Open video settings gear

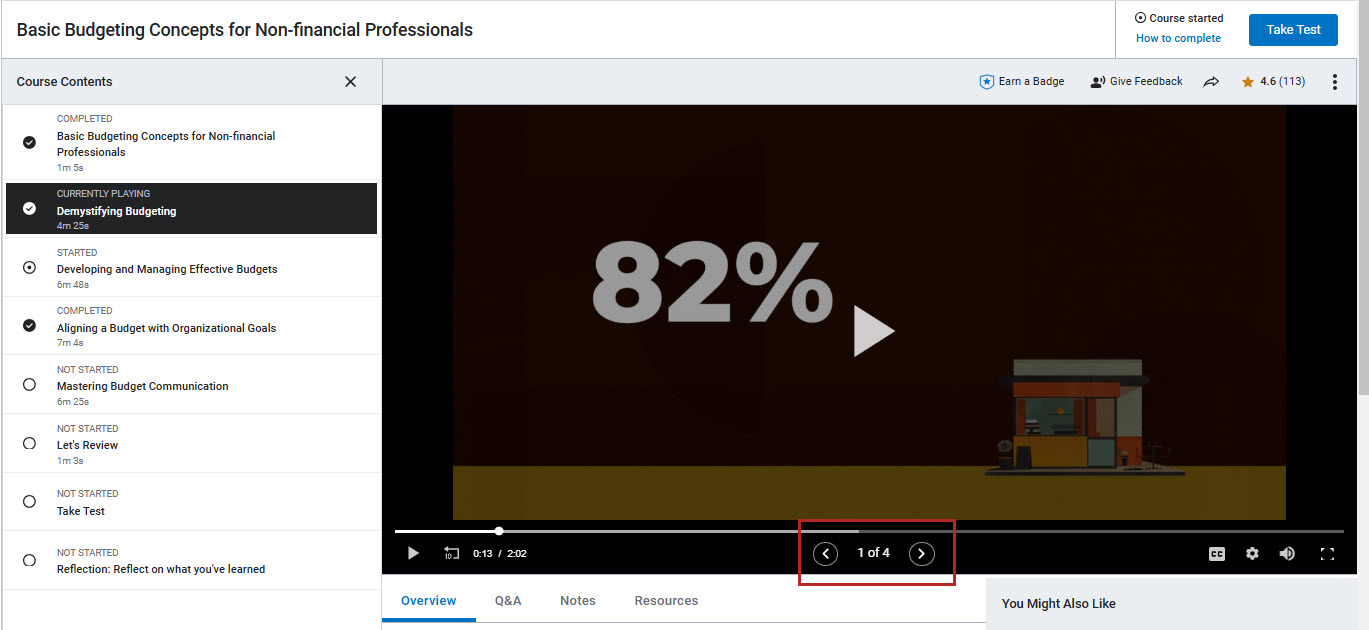pos(1252,554)
